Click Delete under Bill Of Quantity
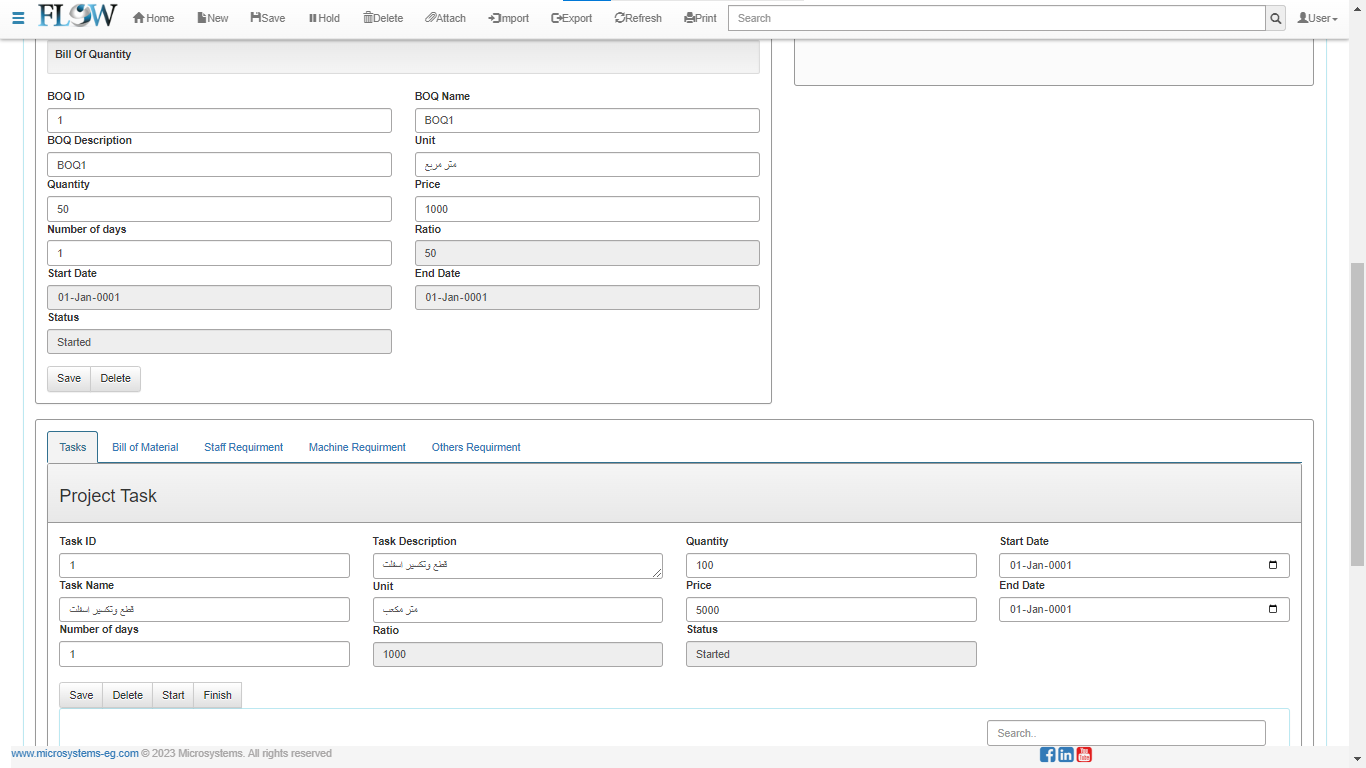 115,378
